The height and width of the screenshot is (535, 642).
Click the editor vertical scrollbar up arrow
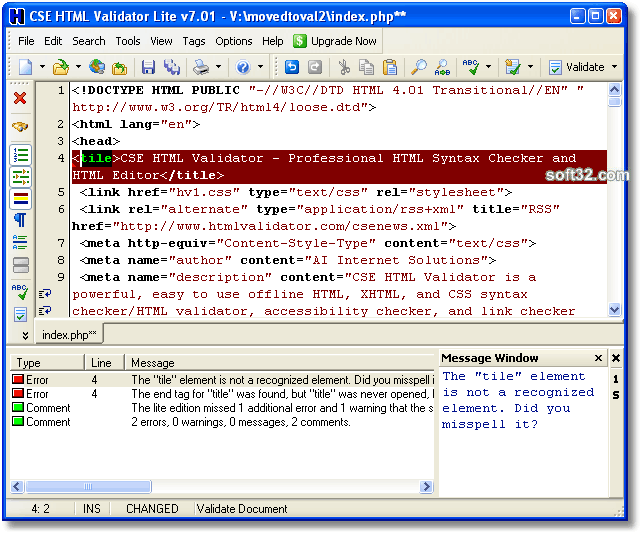pos(615,89)
